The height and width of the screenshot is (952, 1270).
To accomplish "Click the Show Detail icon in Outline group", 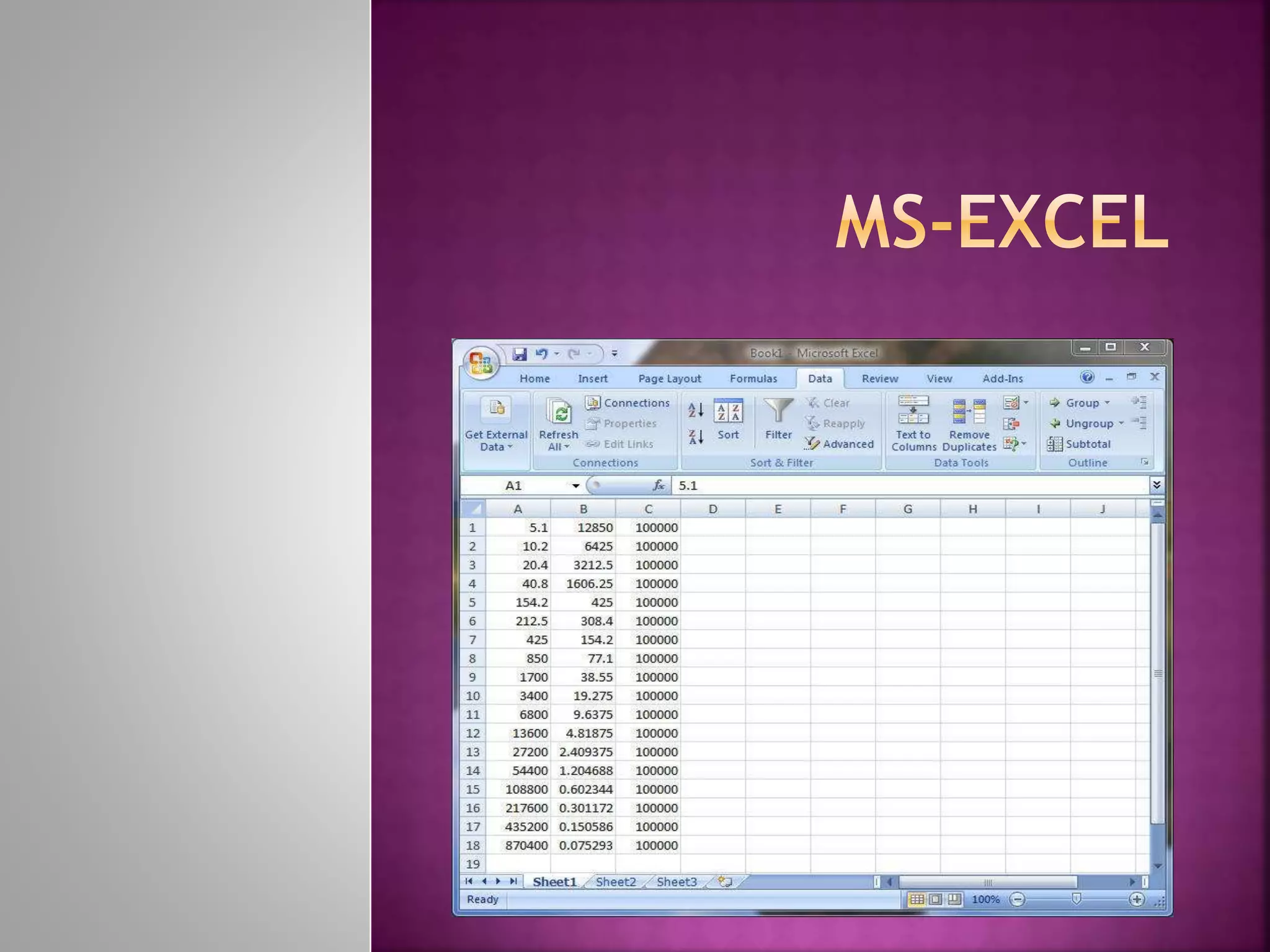I will coord(1139,402).
